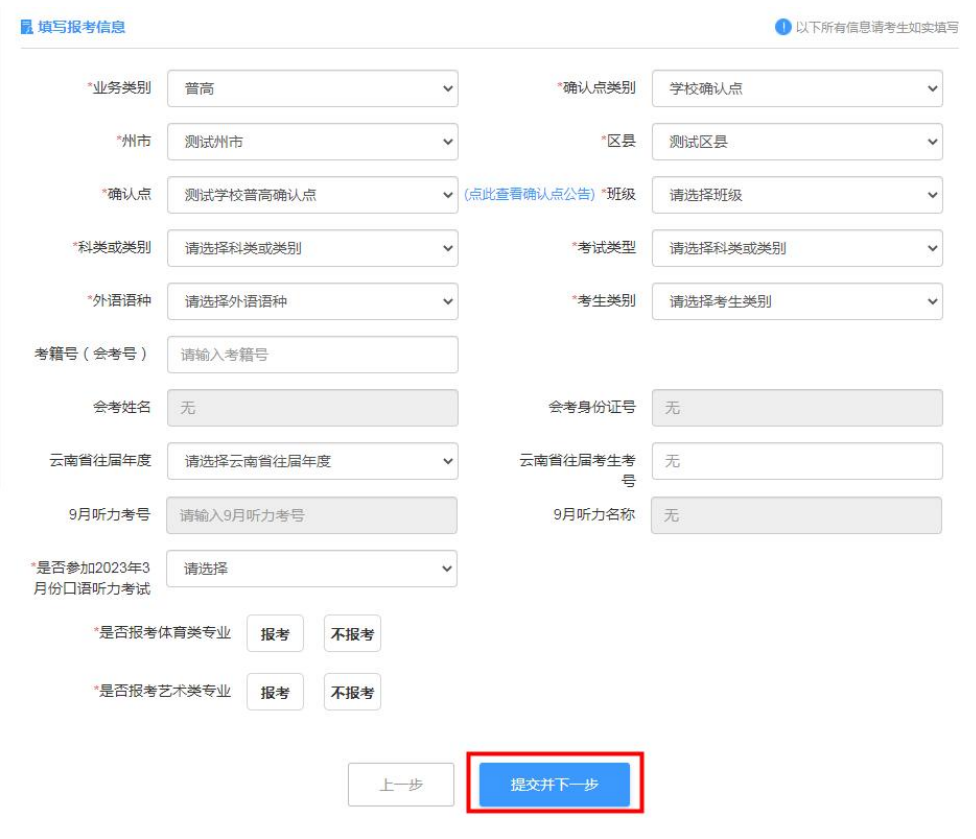The image size is (976, 839).
Task: Click the form icon beside 填写报考信息
Action: [x=27, y=27]
